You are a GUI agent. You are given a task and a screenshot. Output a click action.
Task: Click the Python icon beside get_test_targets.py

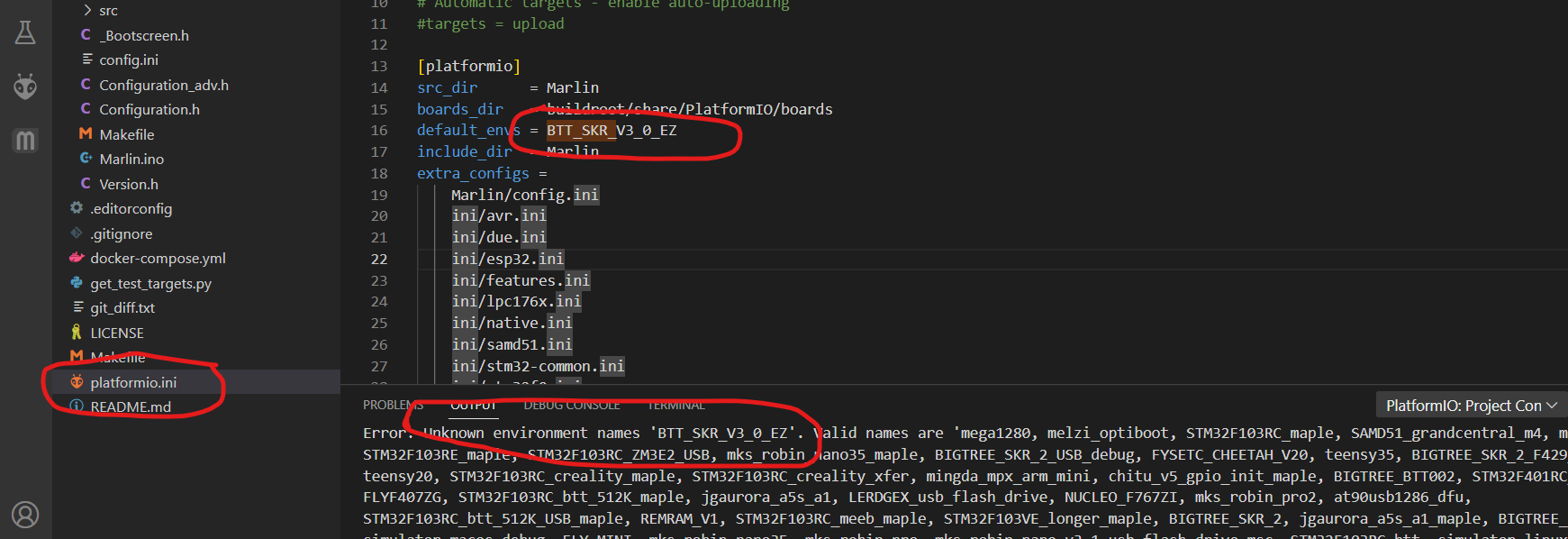point(77,283)
